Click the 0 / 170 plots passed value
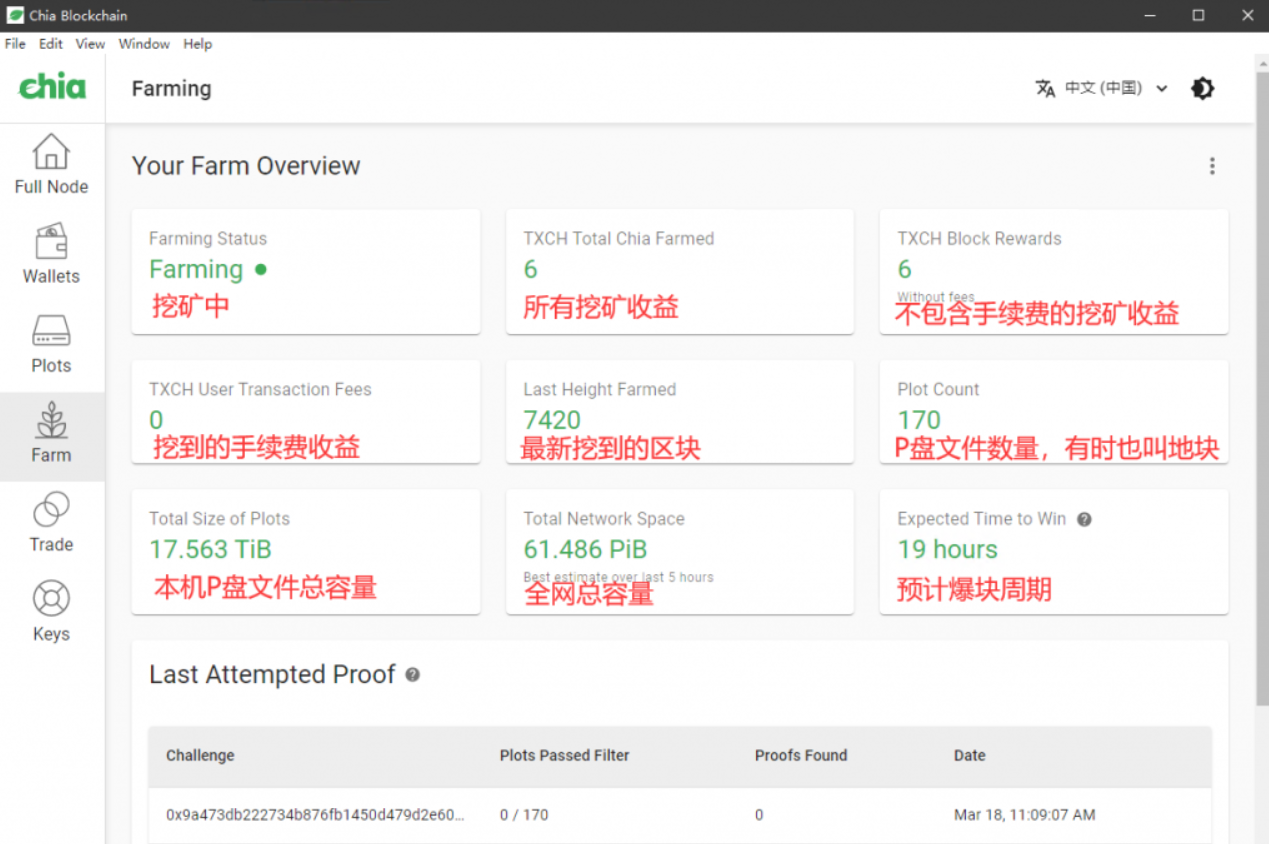The image size is (1269, 844). (x=524, y=815)
